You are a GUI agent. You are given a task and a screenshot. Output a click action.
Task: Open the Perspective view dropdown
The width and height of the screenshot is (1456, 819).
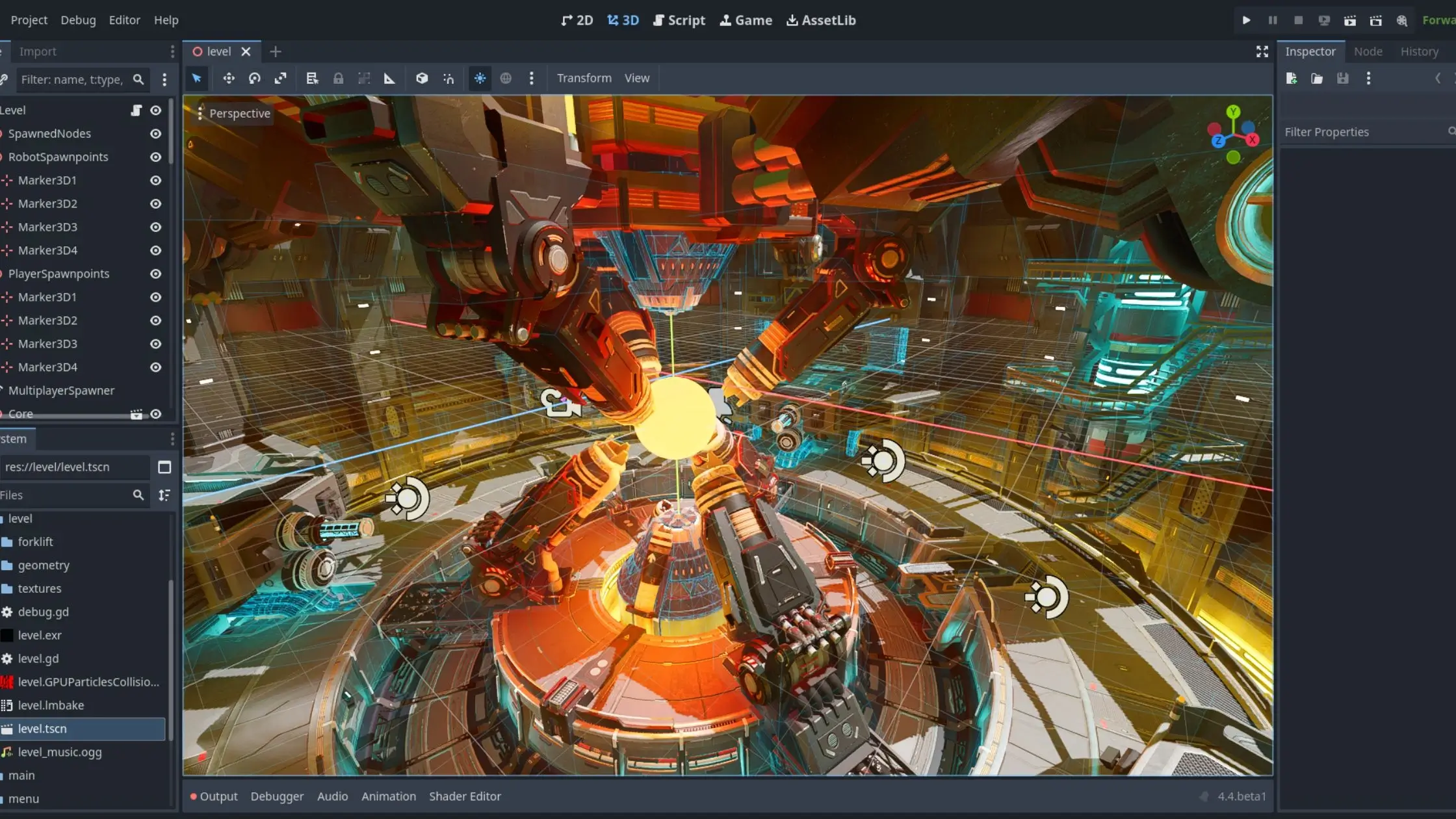click(239, 113)
